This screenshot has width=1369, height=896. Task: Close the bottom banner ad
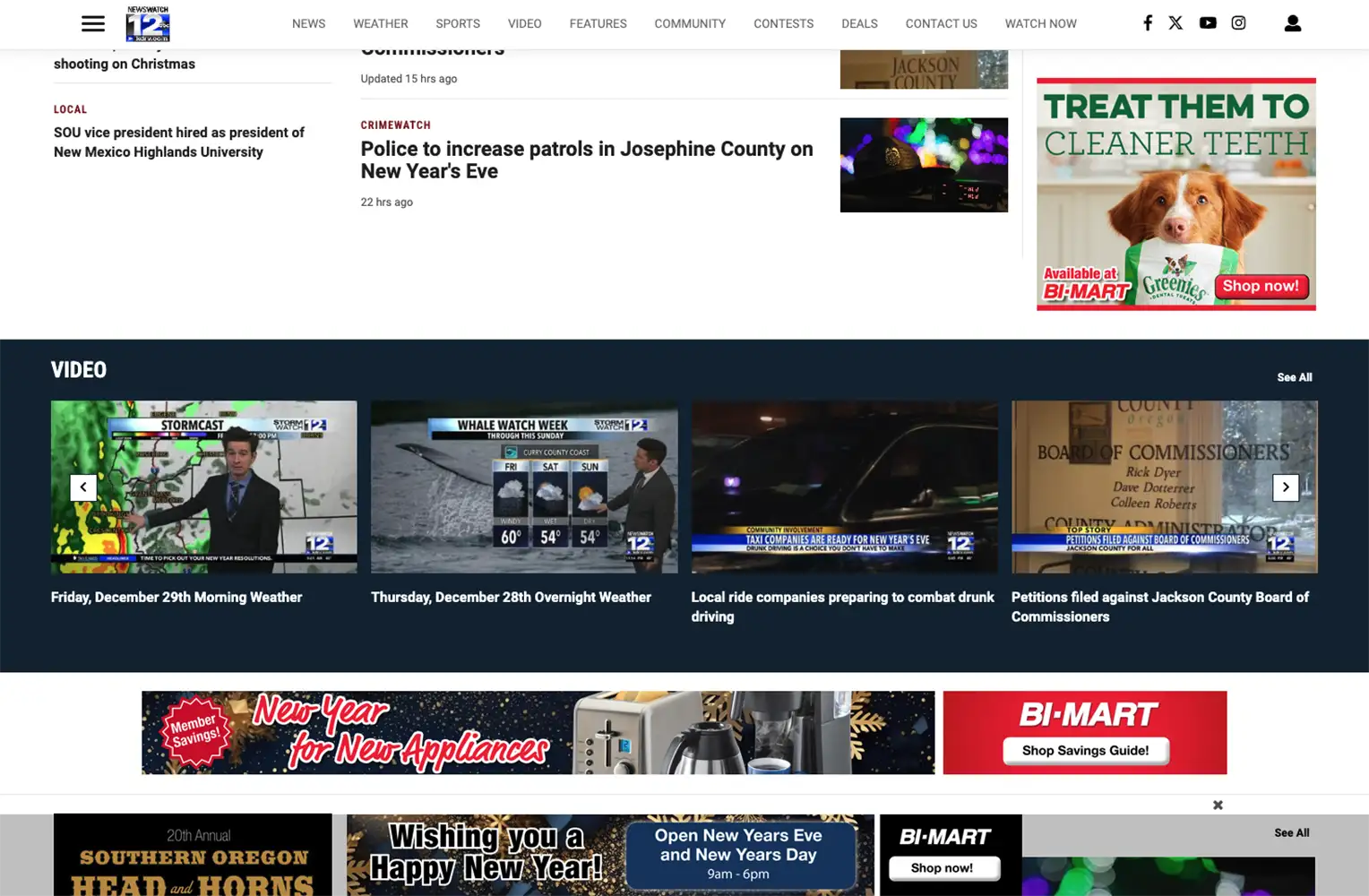[1218, 805]
